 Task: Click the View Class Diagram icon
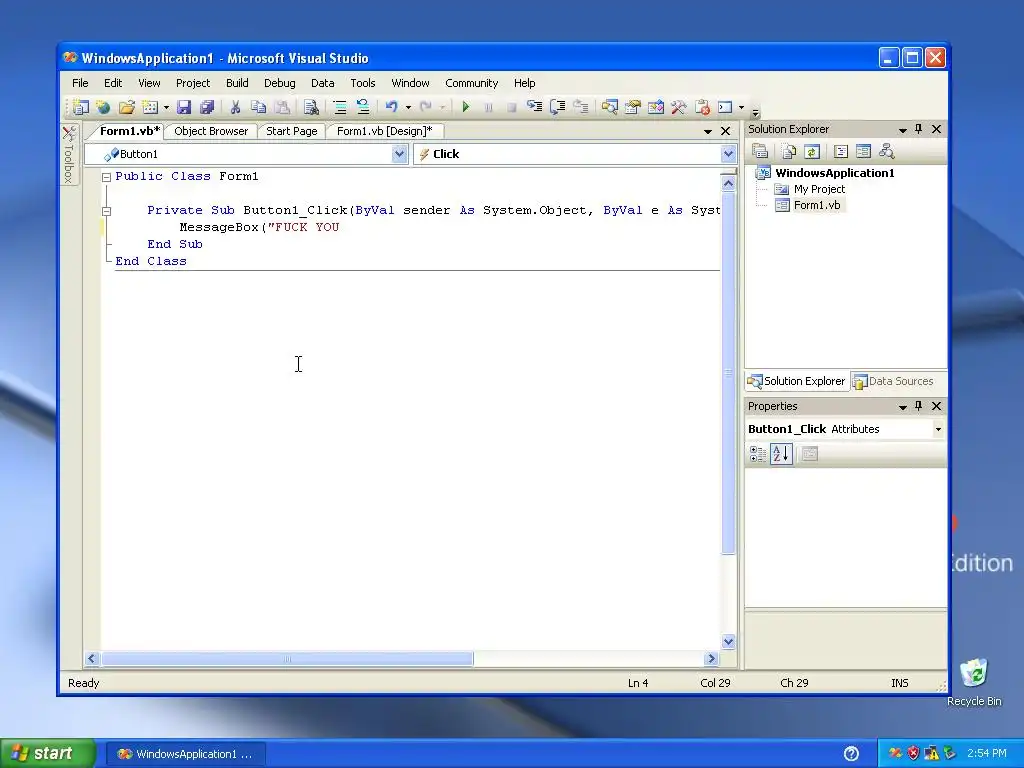coord(886,152)
